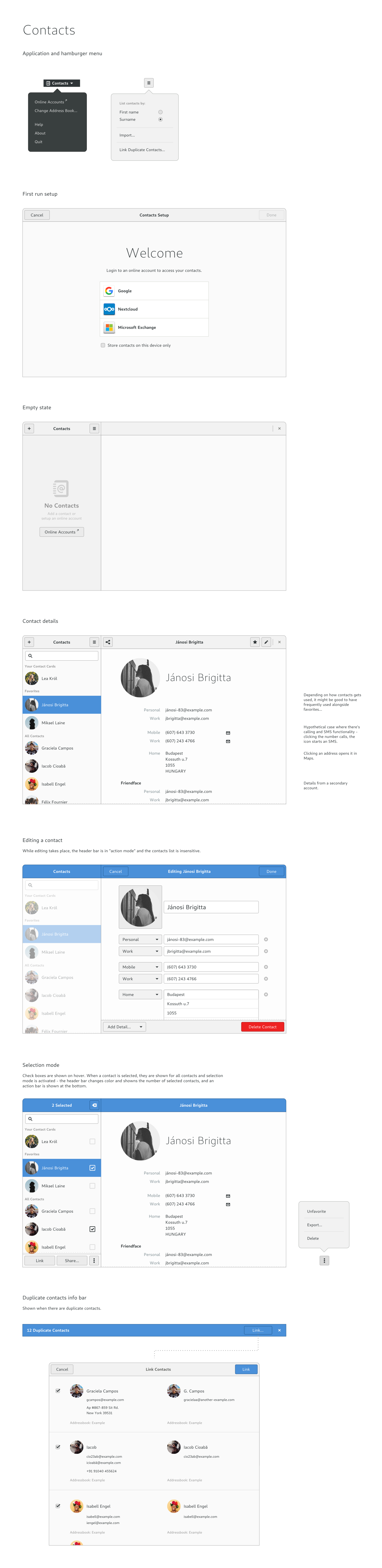
Task: Open hamburger menu in Empty state window
Action: 94,429
